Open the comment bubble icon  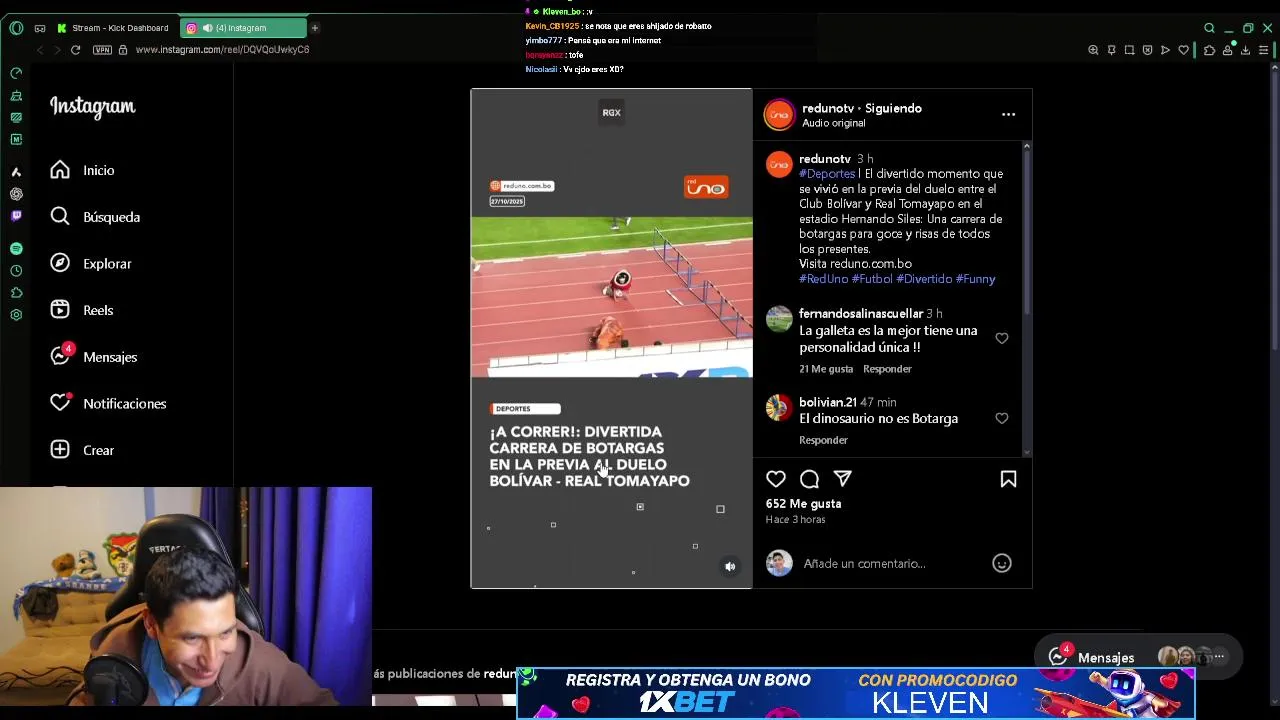point(810,479)
